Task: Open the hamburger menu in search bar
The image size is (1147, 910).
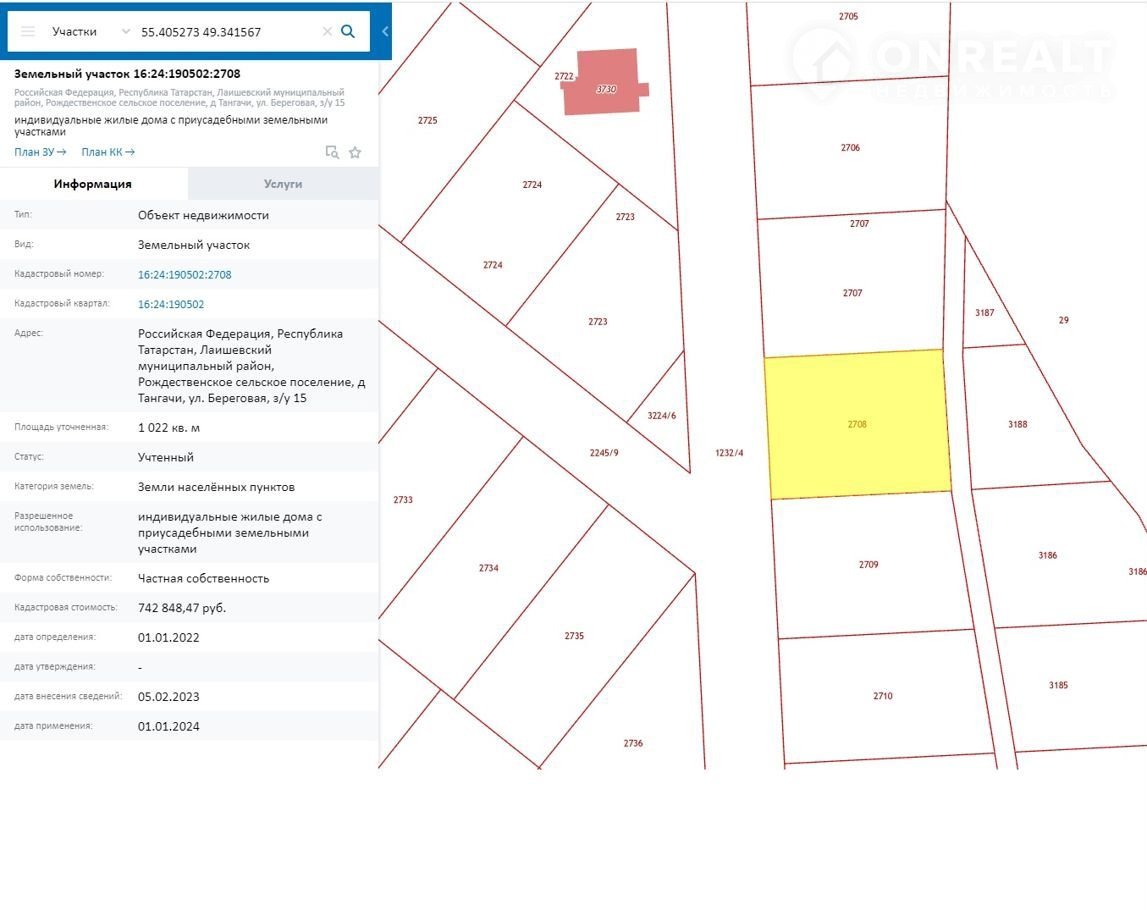Action: tap(28, 32)
